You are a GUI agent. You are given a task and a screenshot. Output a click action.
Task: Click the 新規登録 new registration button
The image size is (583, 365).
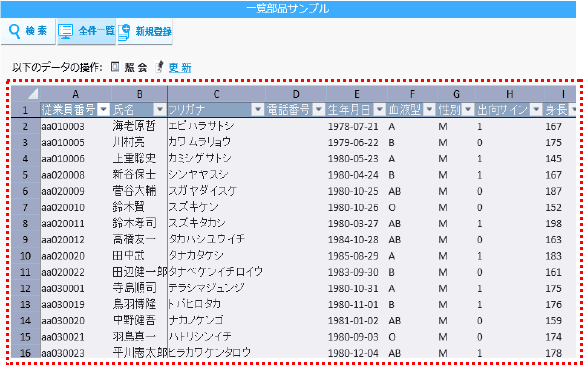145,32
